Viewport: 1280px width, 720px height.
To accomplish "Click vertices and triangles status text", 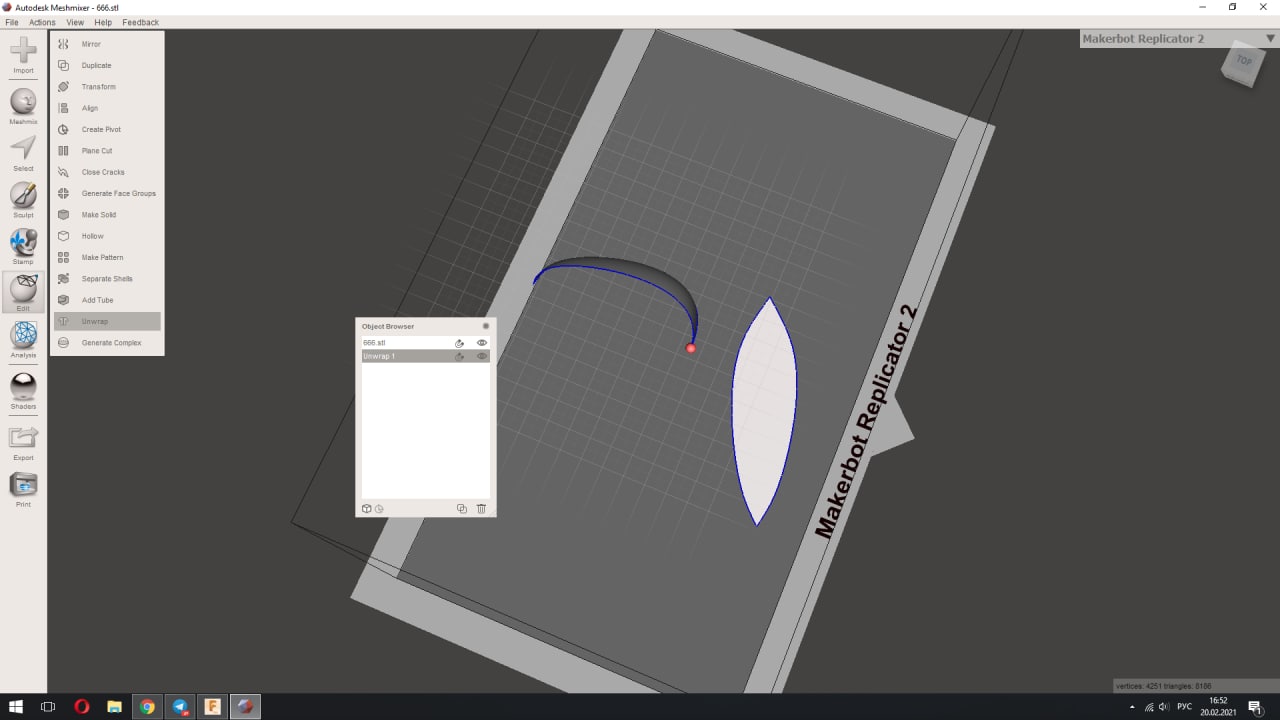I will coord(1164,686).
